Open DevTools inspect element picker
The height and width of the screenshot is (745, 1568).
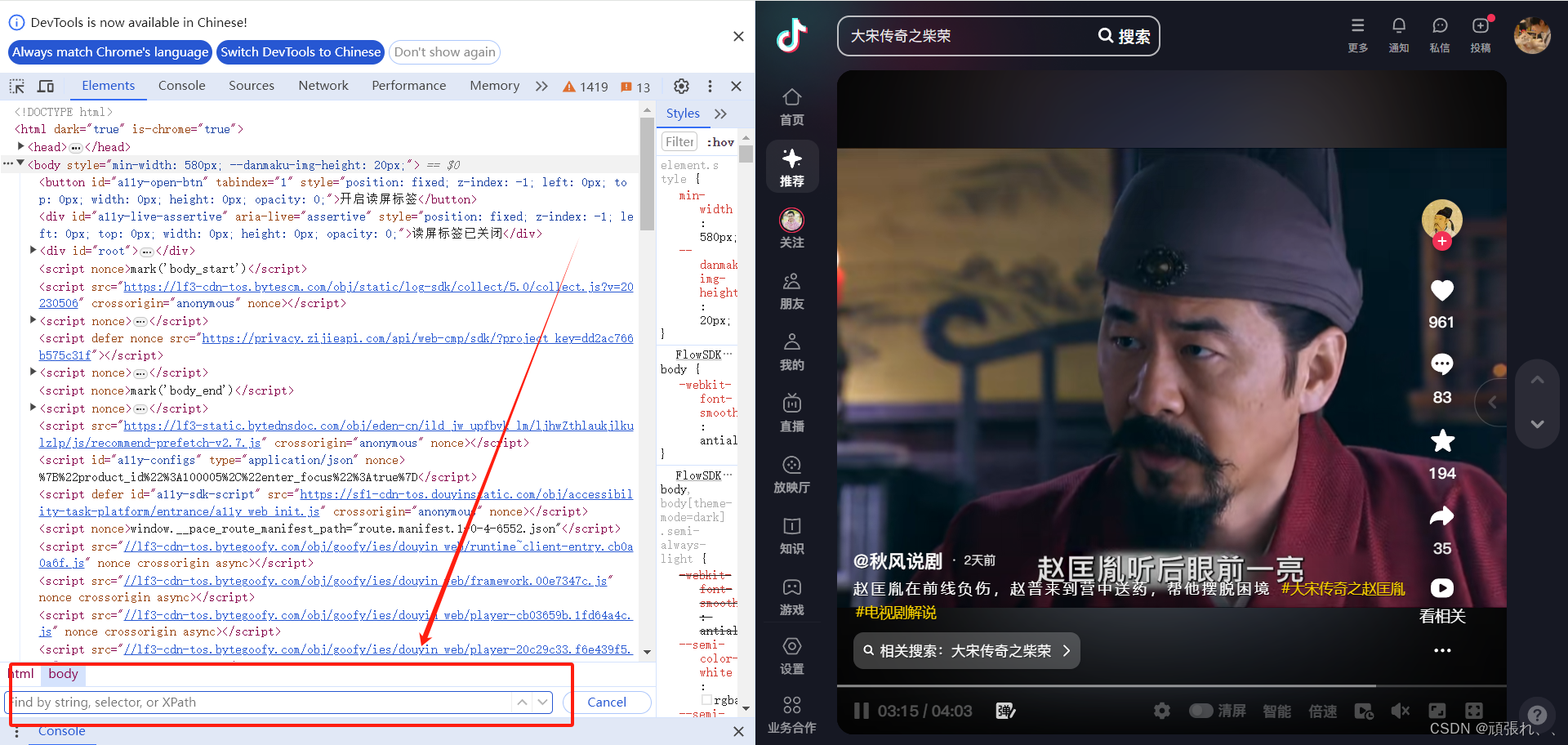point(17,86)
